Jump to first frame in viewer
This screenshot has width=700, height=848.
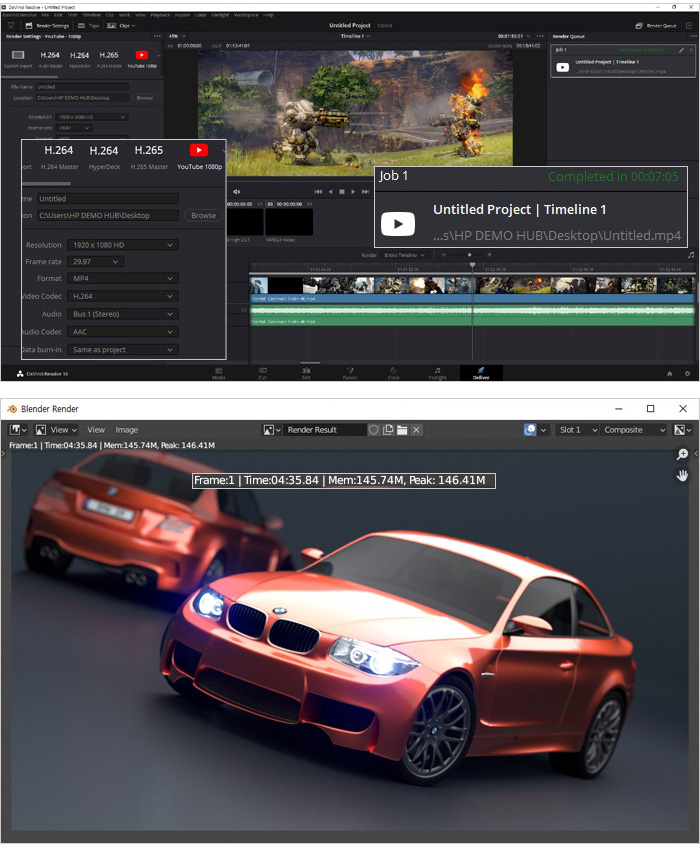(318, 191)
